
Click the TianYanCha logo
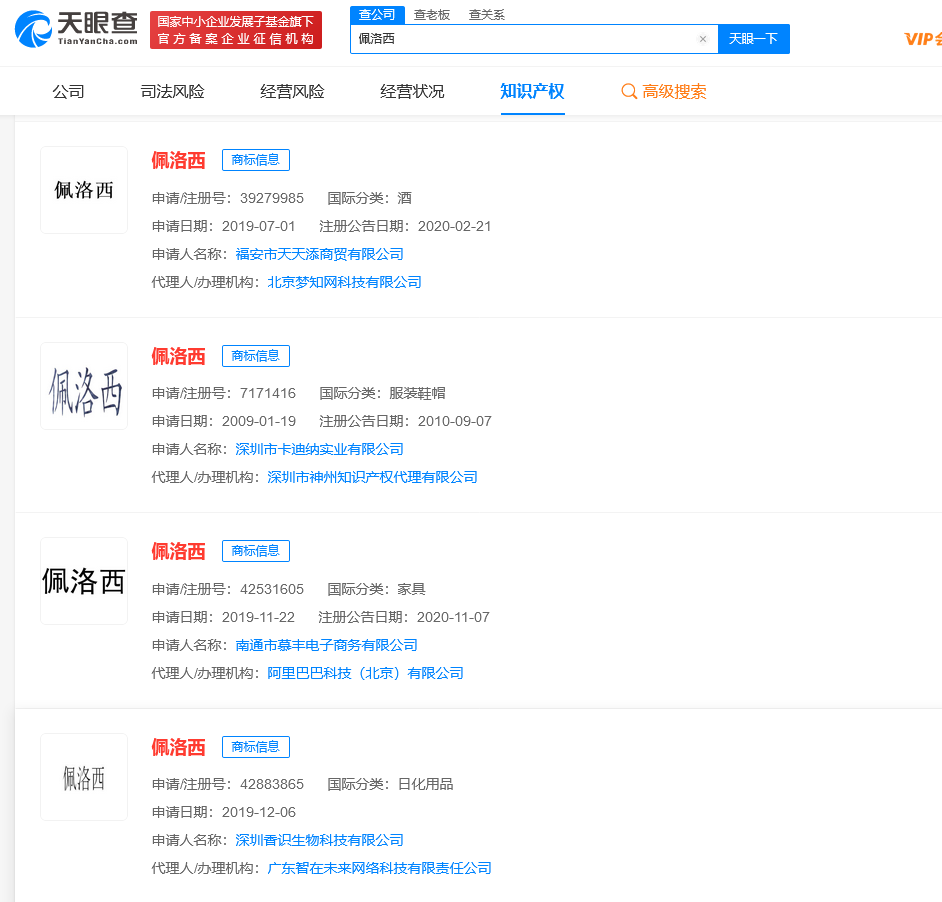76,30
